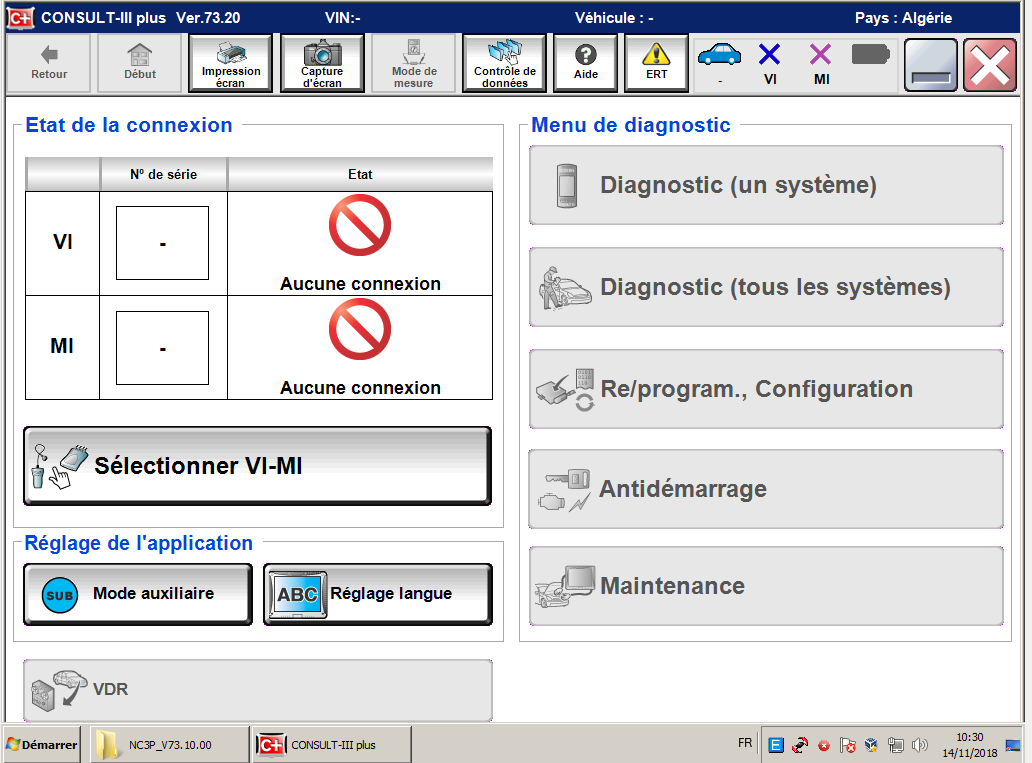Click the MI no-connection prohibited icon
1032x763 pixels.
360,329
